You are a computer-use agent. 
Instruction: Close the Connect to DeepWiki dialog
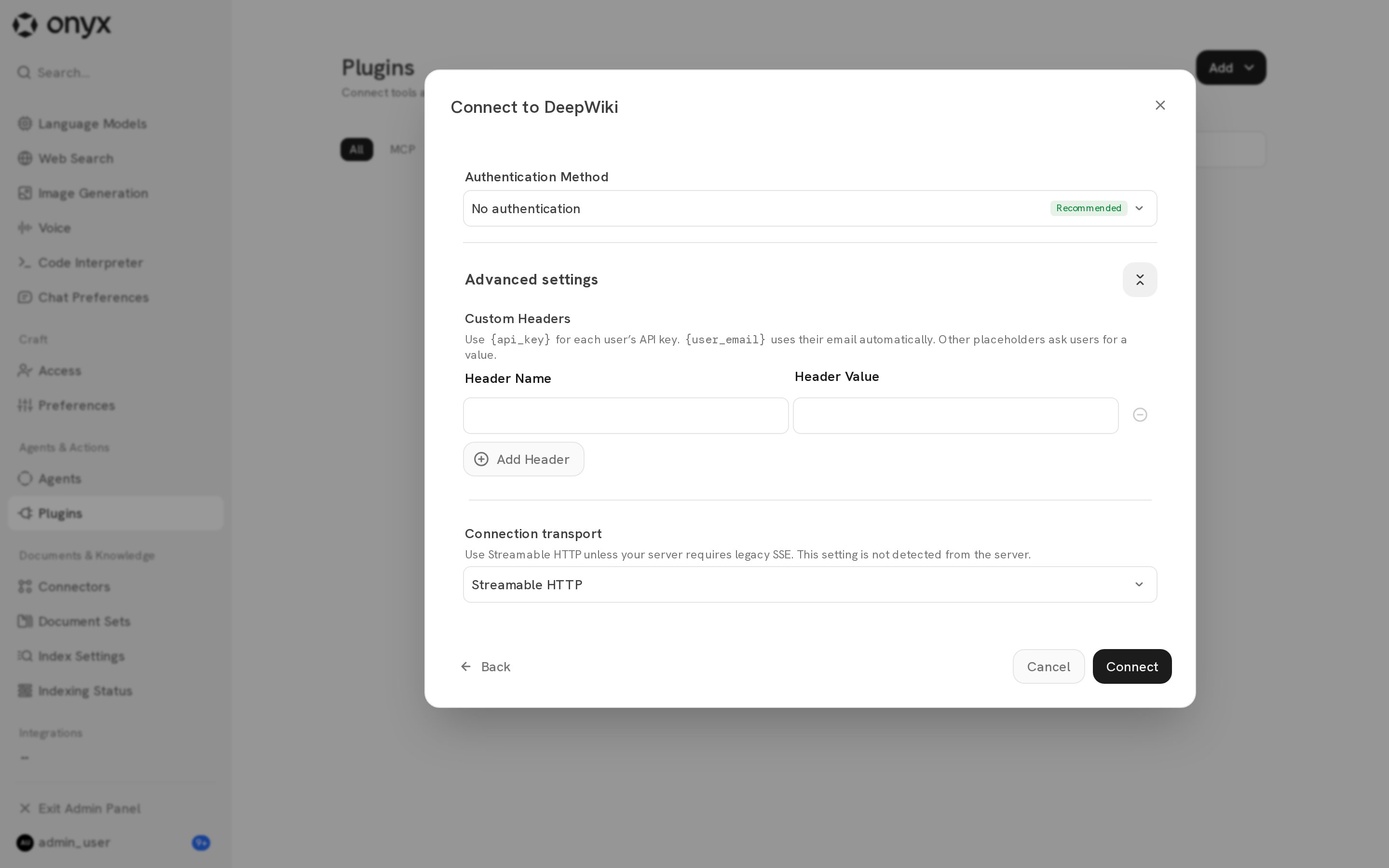tap(1160, 105)
